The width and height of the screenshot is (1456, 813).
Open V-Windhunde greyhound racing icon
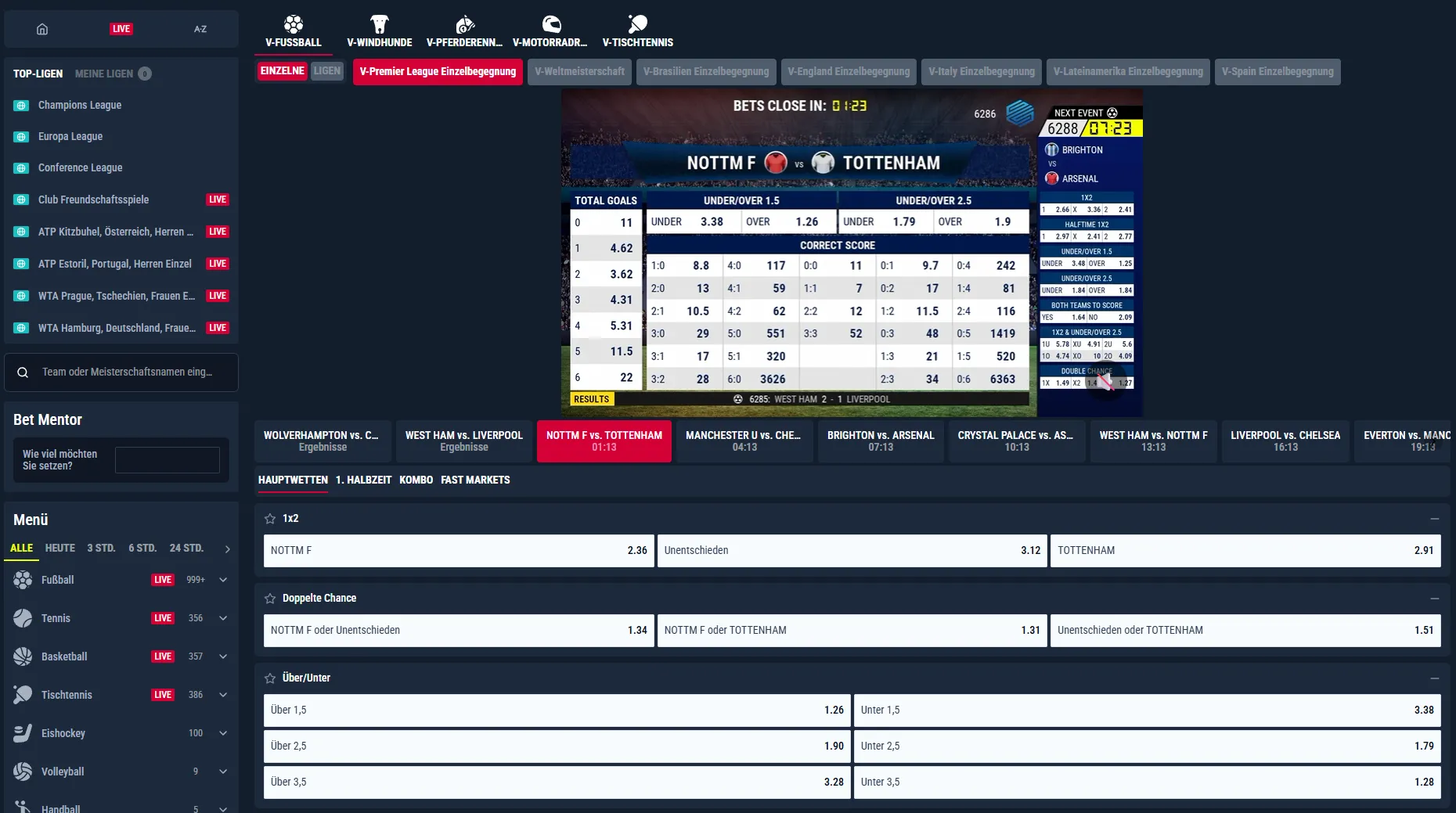point(380,23)
